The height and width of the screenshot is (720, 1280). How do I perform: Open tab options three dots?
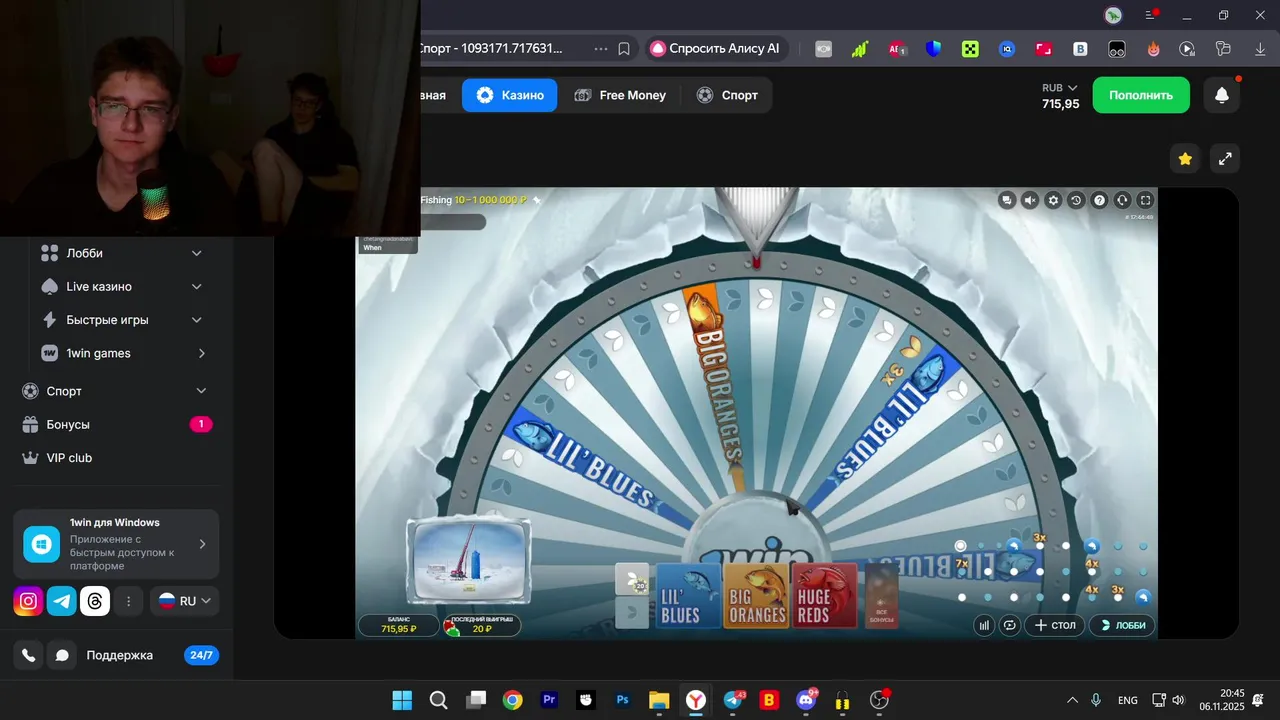coord(601,48)
